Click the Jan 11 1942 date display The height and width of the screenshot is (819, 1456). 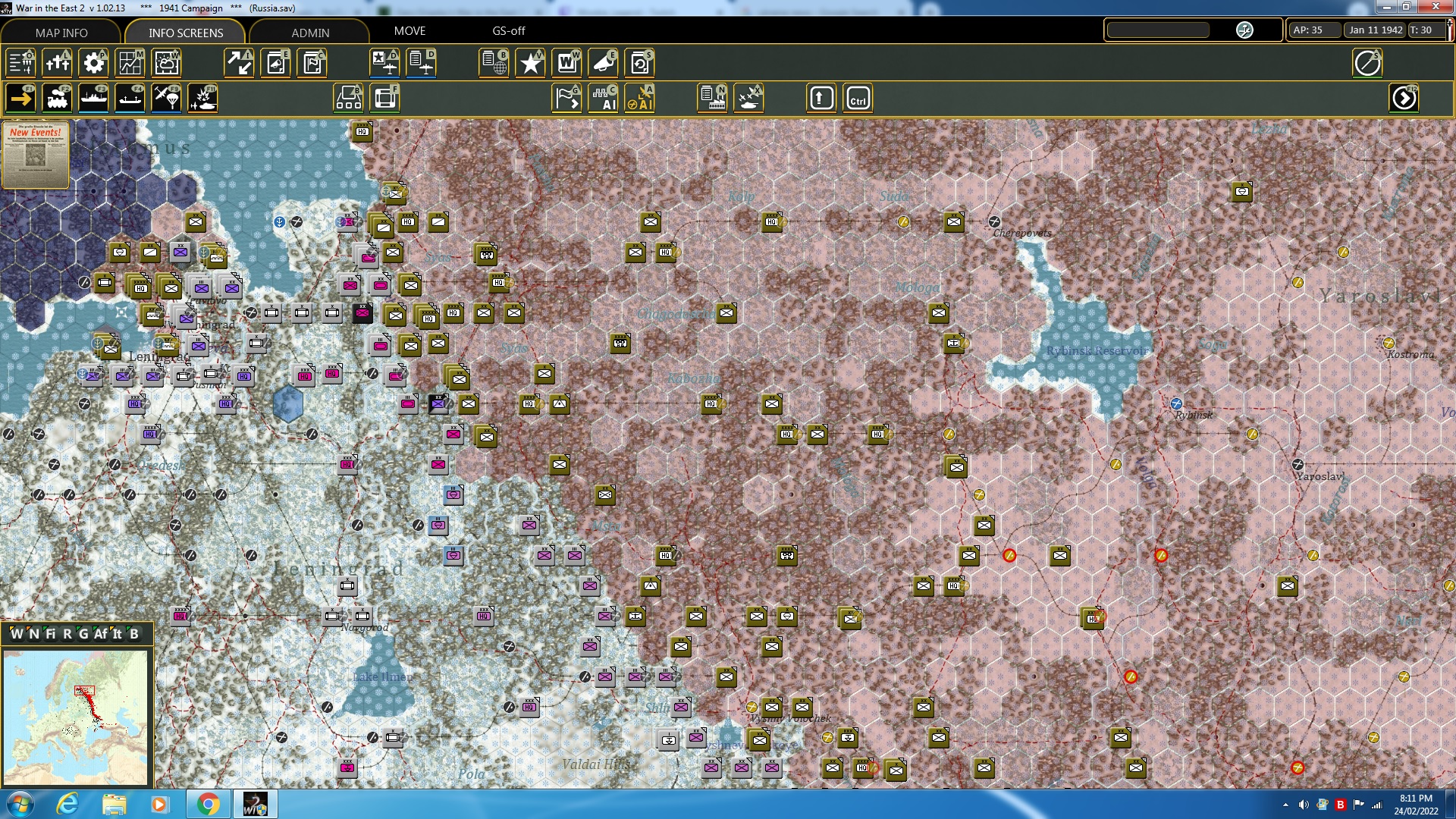point(1375,30)
